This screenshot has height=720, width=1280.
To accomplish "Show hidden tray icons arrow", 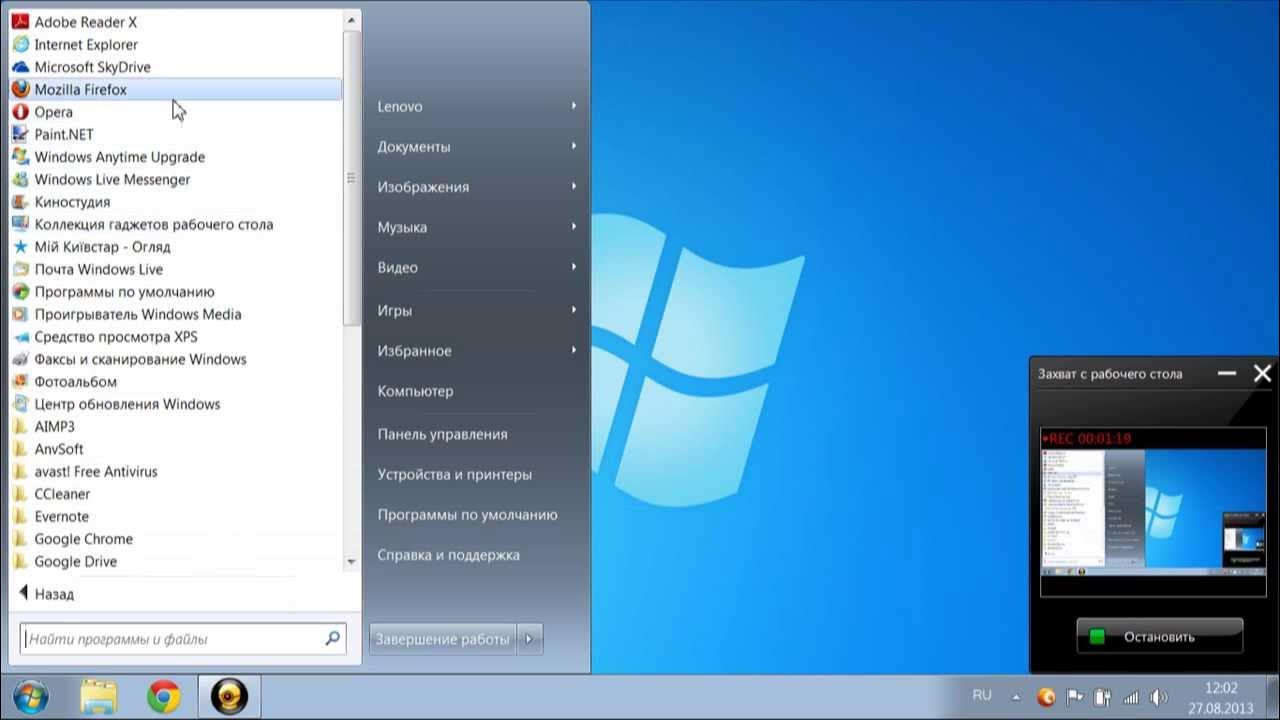I will [1017, 697].
